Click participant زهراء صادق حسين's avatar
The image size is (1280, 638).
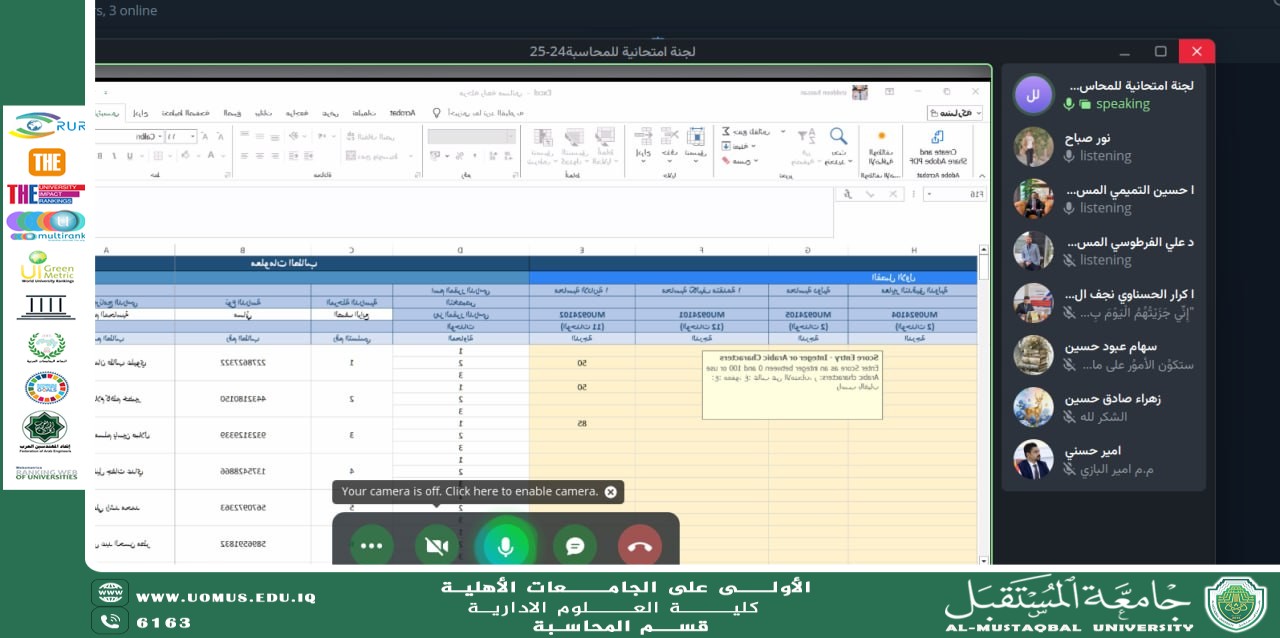tap(1034, 407)
